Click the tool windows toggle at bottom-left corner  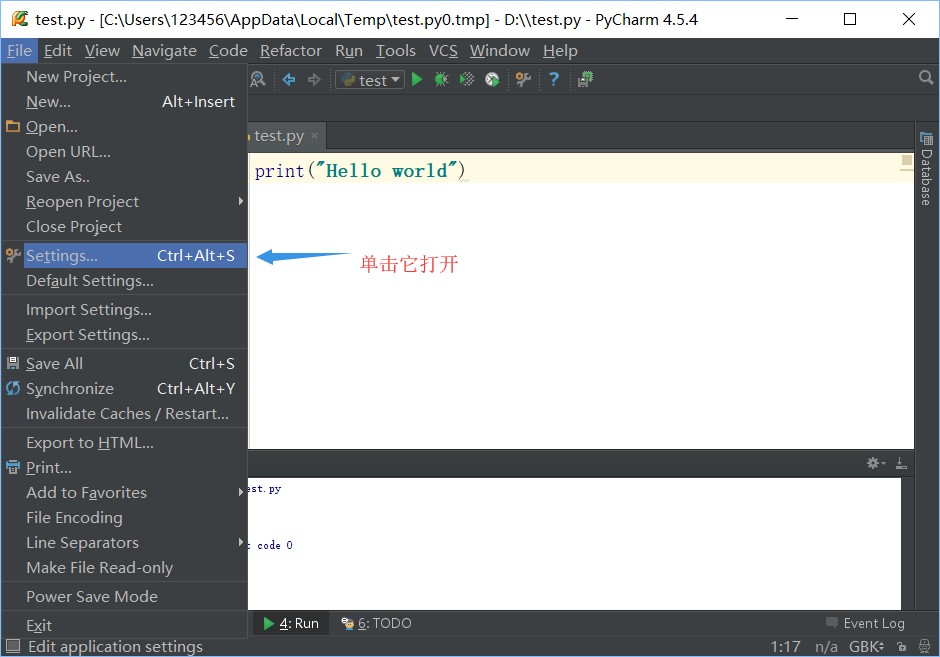tap(13, 646)
